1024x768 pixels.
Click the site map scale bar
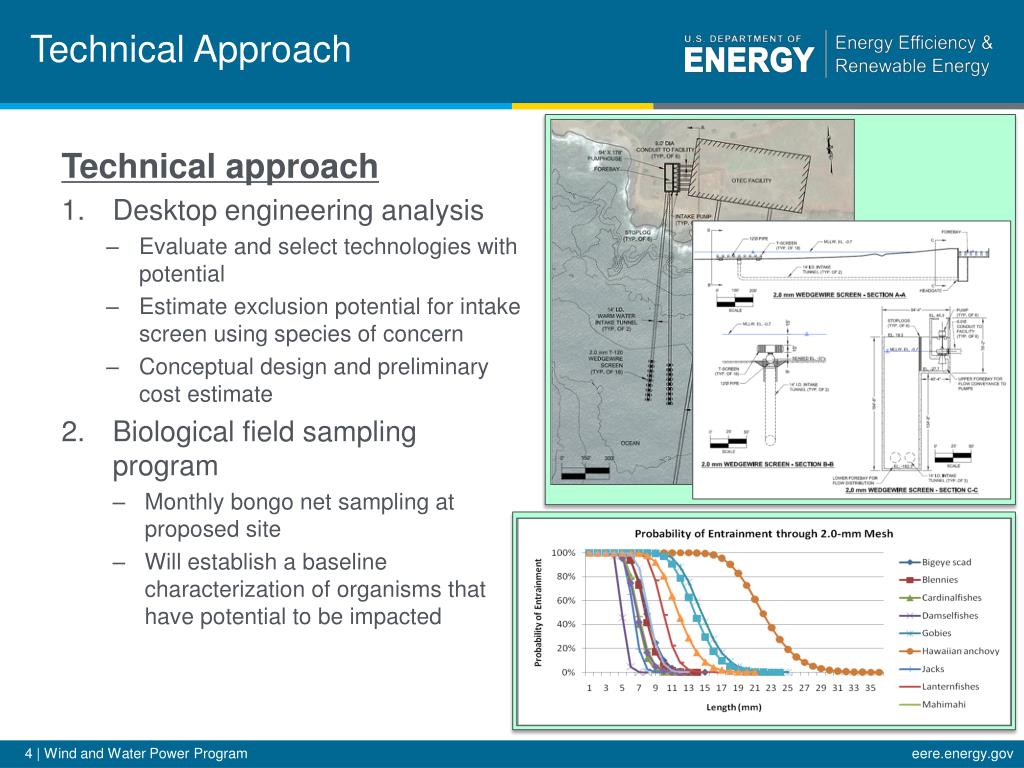[585, 470]
